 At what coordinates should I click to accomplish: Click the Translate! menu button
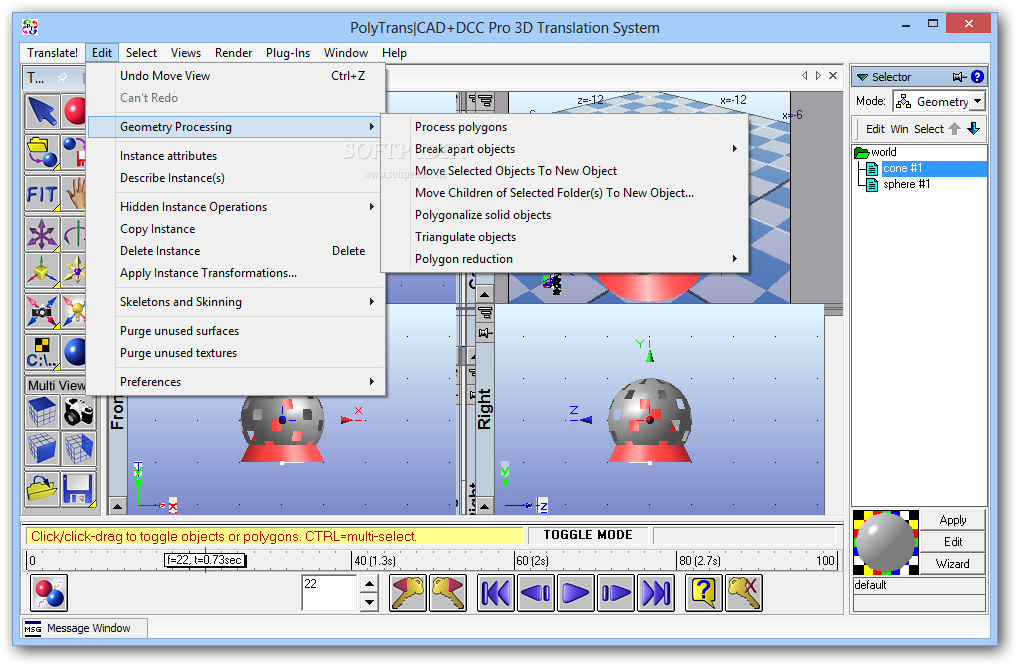[53, 53]
